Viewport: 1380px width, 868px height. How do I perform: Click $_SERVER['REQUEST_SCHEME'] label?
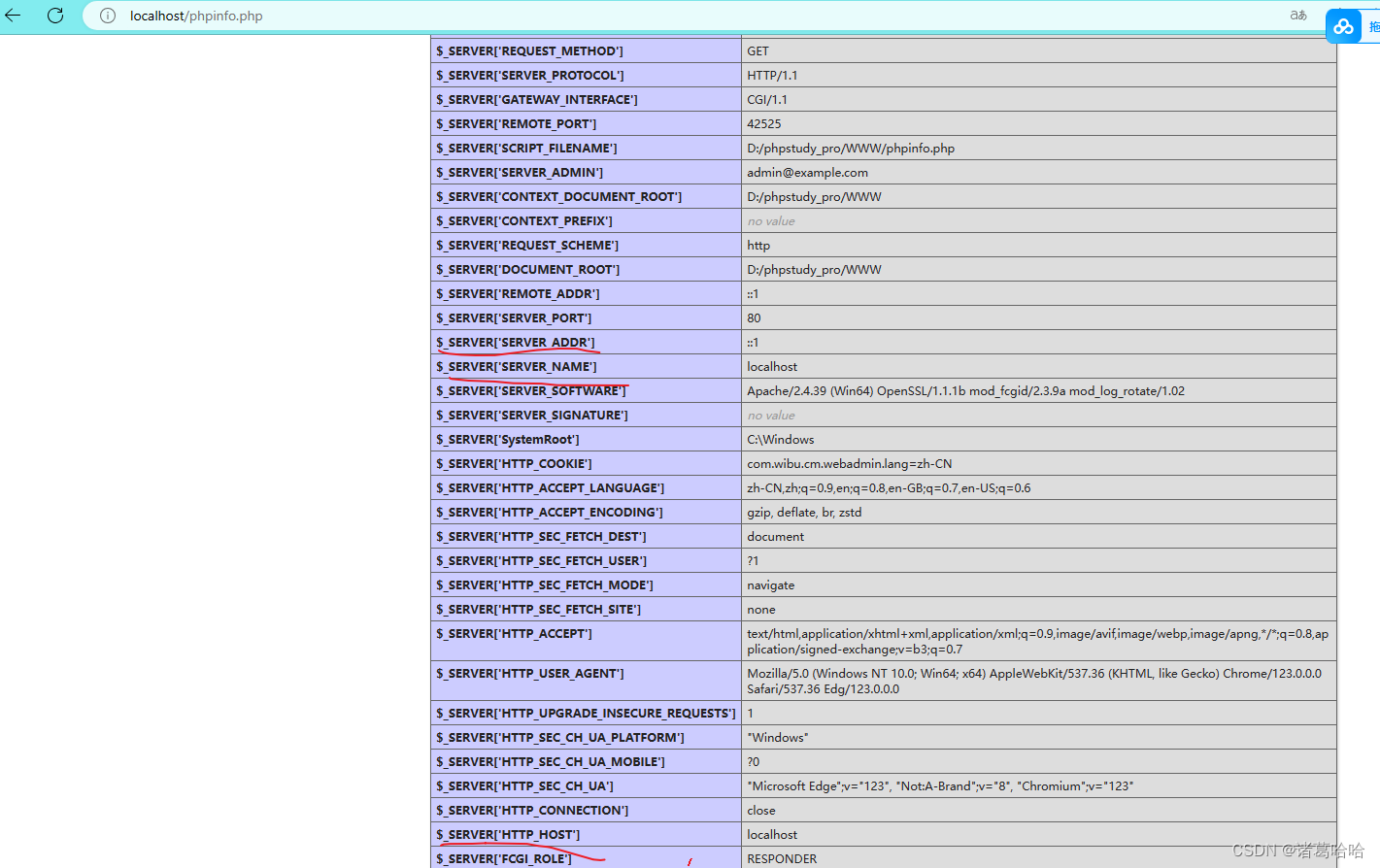[x=527, y=245]
